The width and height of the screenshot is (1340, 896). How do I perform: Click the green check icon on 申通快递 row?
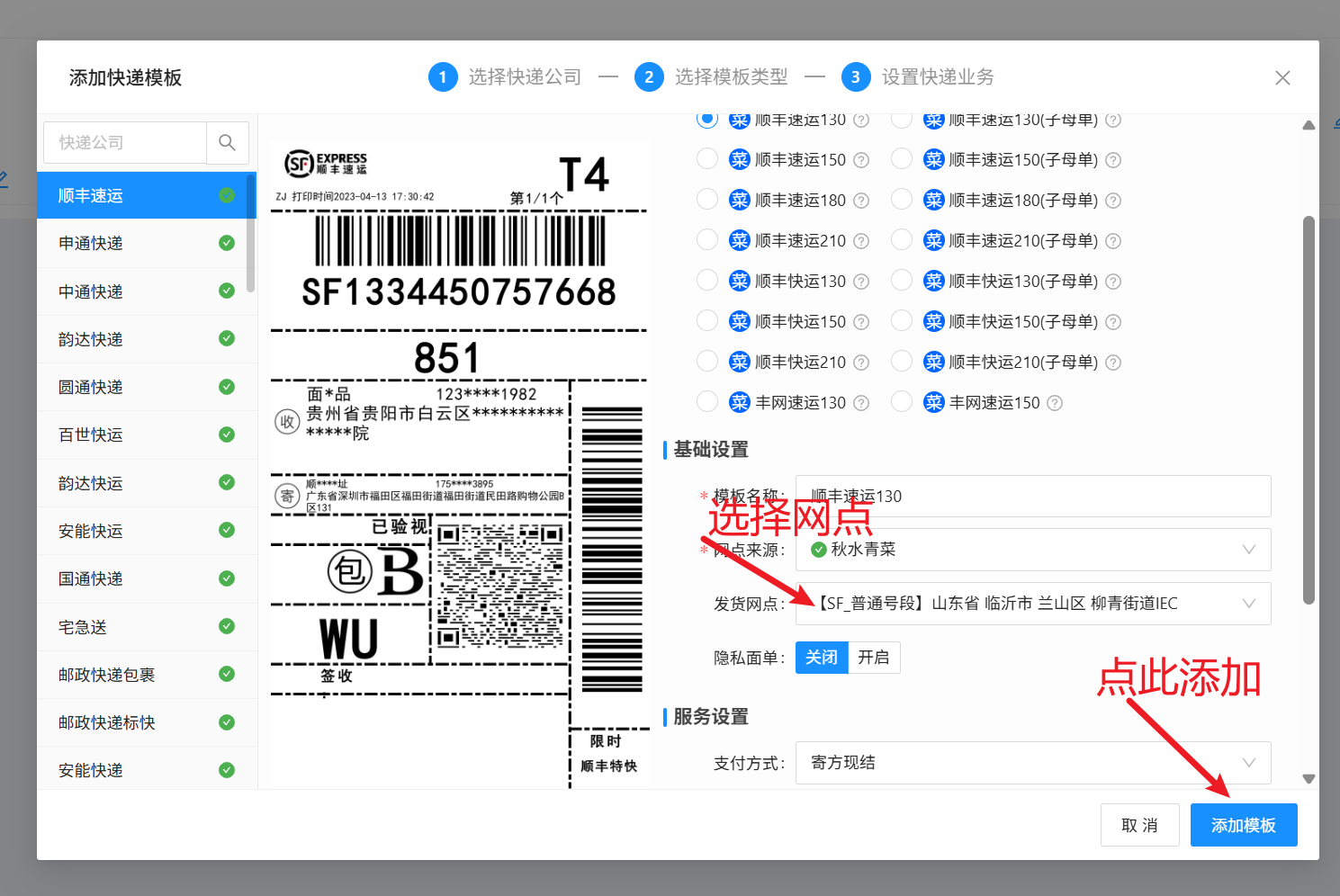pos(227,243)
